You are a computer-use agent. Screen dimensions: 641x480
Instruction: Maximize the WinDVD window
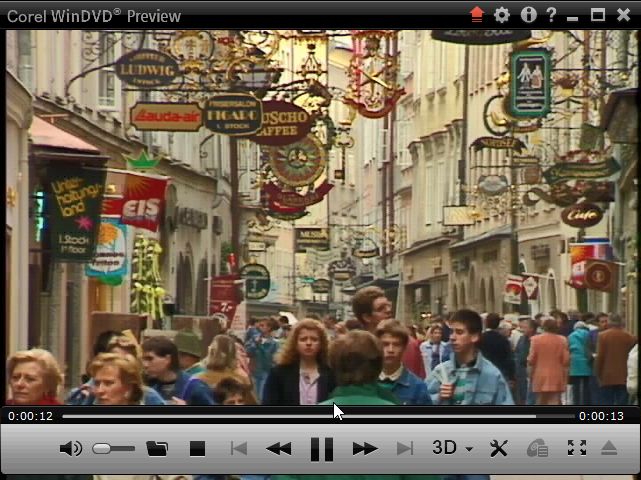[598, 15]
